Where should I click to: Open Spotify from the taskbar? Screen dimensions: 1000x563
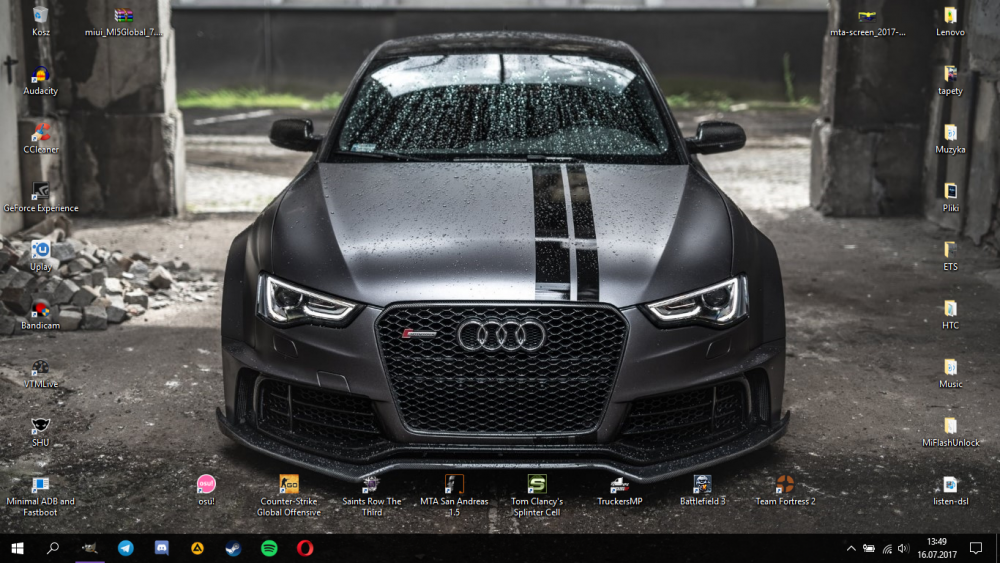pos(269,548)
